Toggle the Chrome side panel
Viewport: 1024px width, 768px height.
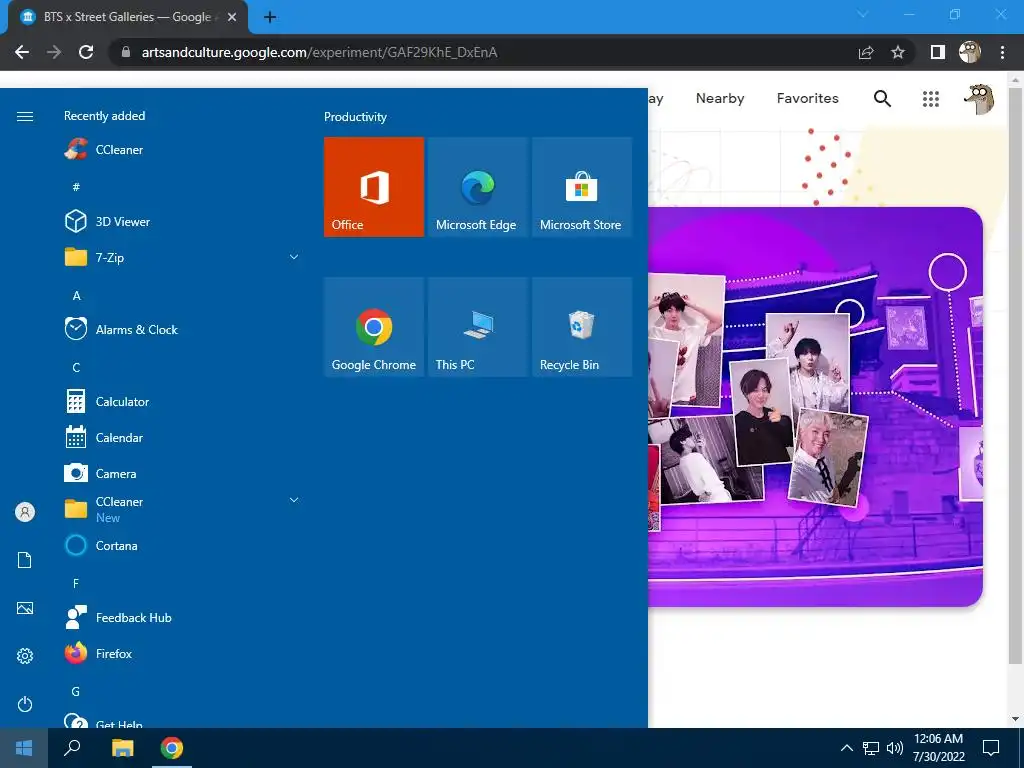(938, 52)
